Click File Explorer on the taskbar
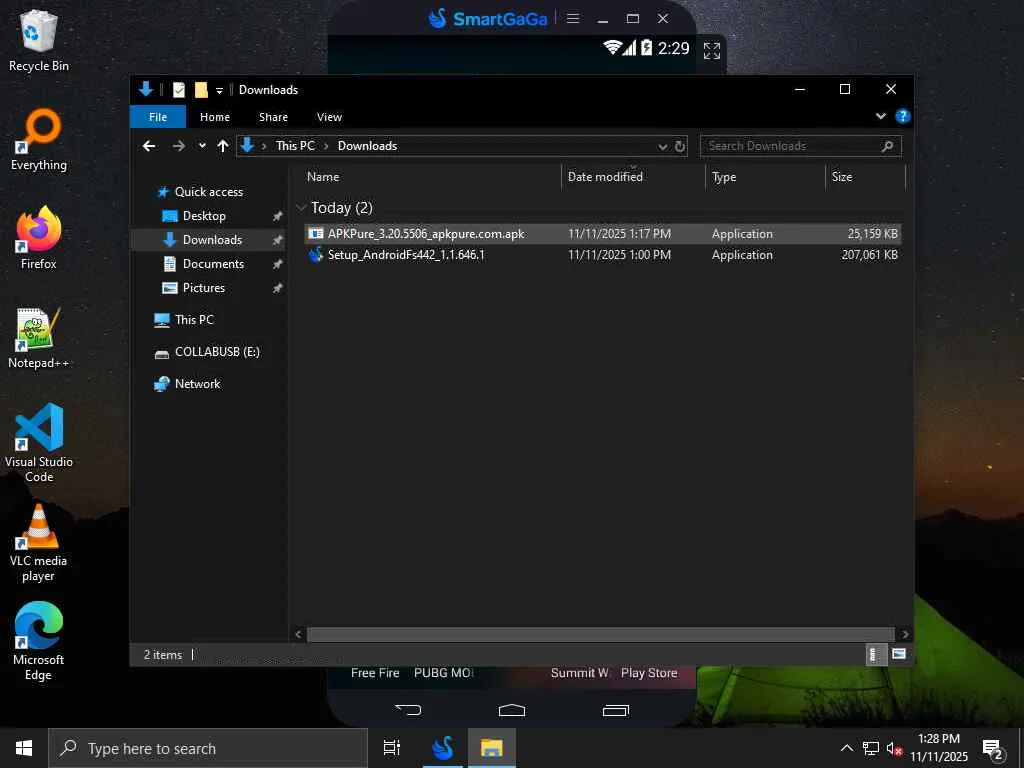Screen dimensions: 1024x768 pyautogui.click(x=491, y=748)
